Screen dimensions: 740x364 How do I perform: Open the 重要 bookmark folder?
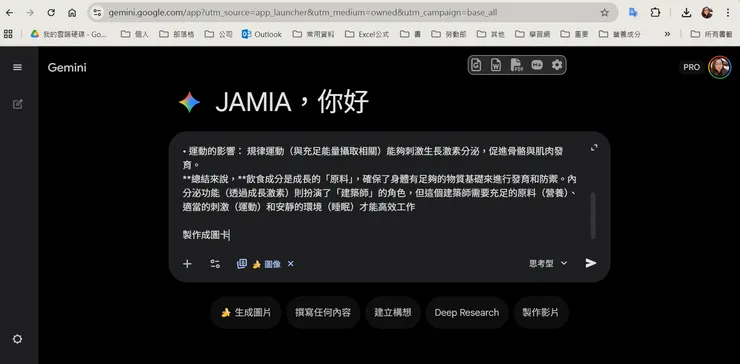(x=574, y=34)
